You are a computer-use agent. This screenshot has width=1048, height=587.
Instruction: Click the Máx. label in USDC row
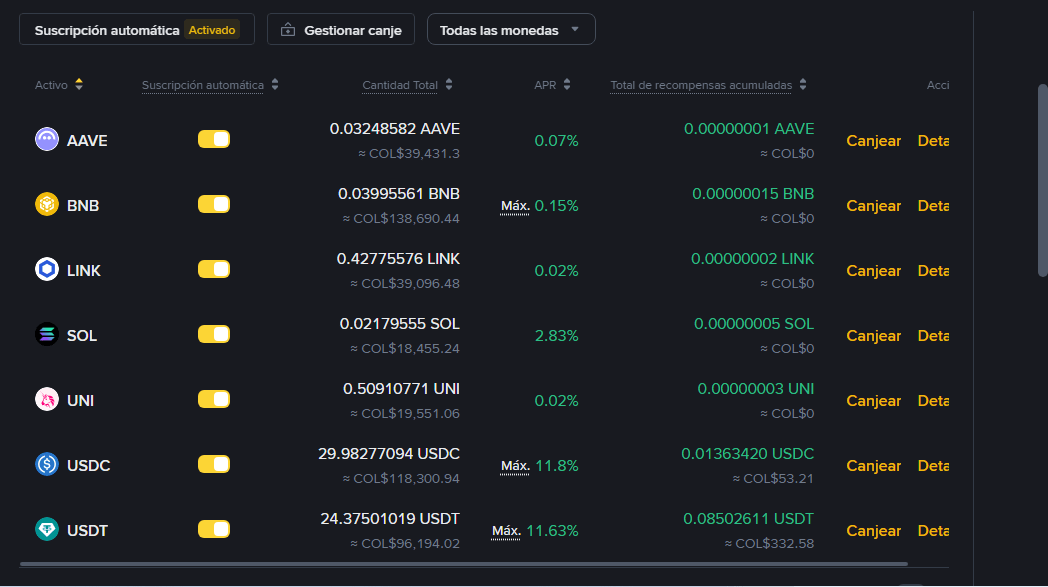click(515, 466)
